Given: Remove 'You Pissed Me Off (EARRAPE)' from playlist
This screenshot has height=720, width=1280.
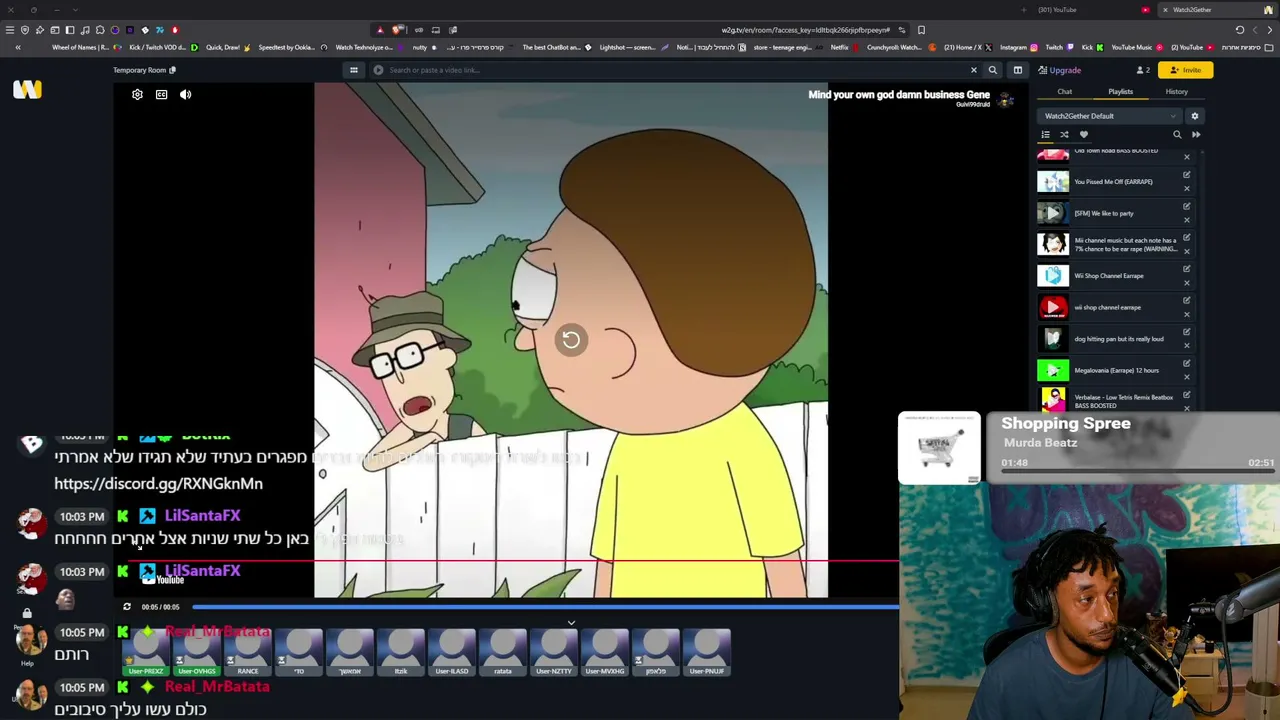Looking at the screenshot, I should click(1187, 188).
